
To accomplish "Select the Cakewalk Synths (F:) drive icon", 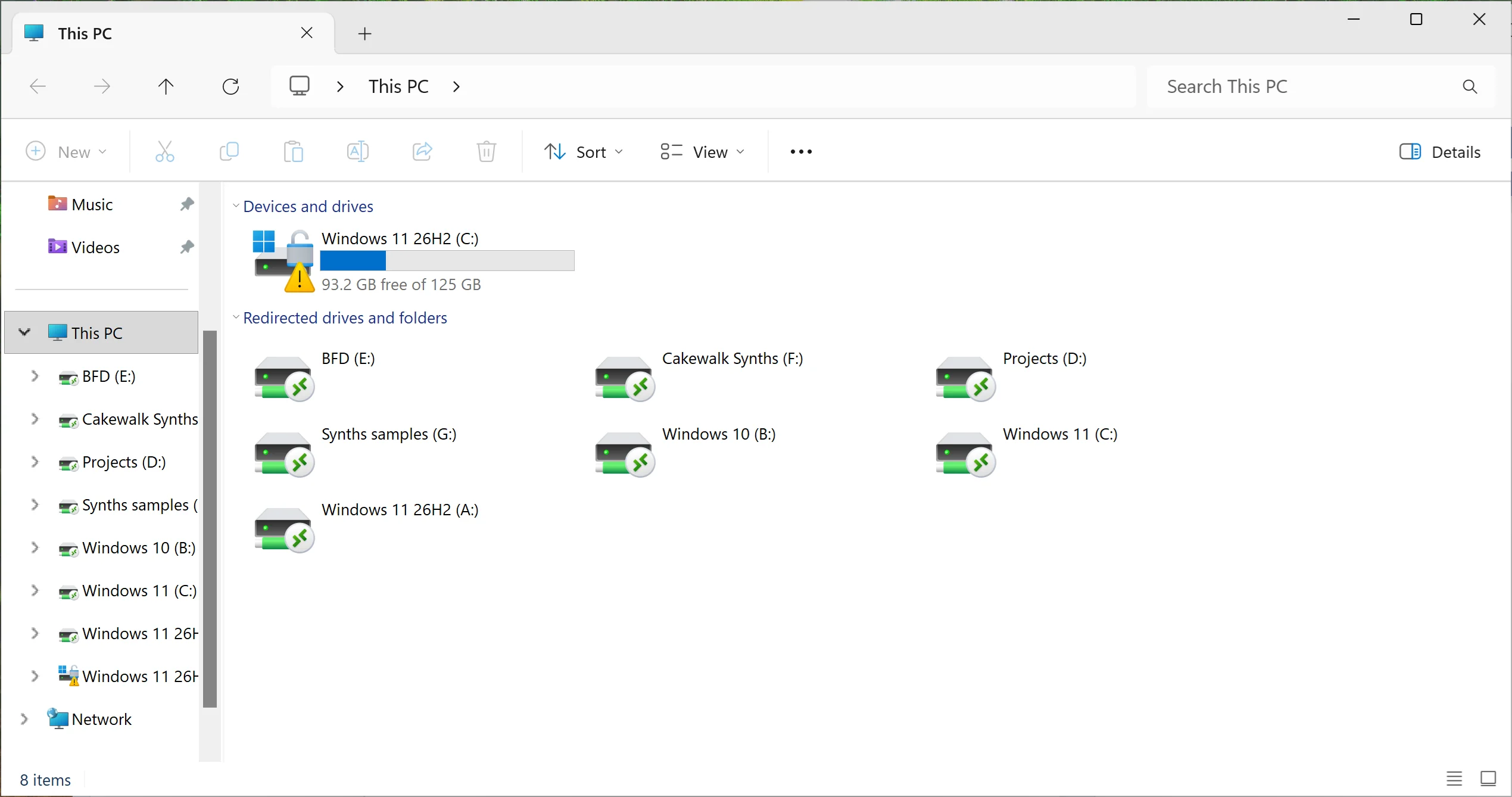I will click(625, 378).
